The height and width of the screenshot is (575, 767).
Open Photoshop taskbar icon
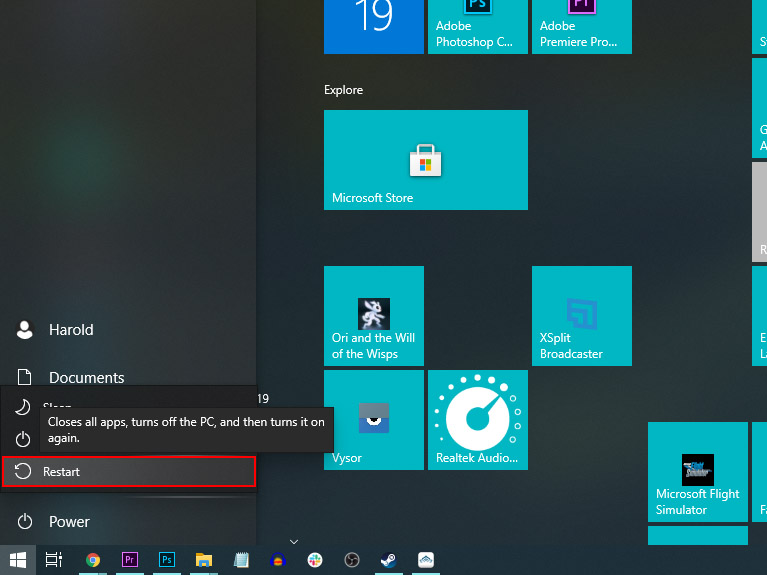point(167,560)
